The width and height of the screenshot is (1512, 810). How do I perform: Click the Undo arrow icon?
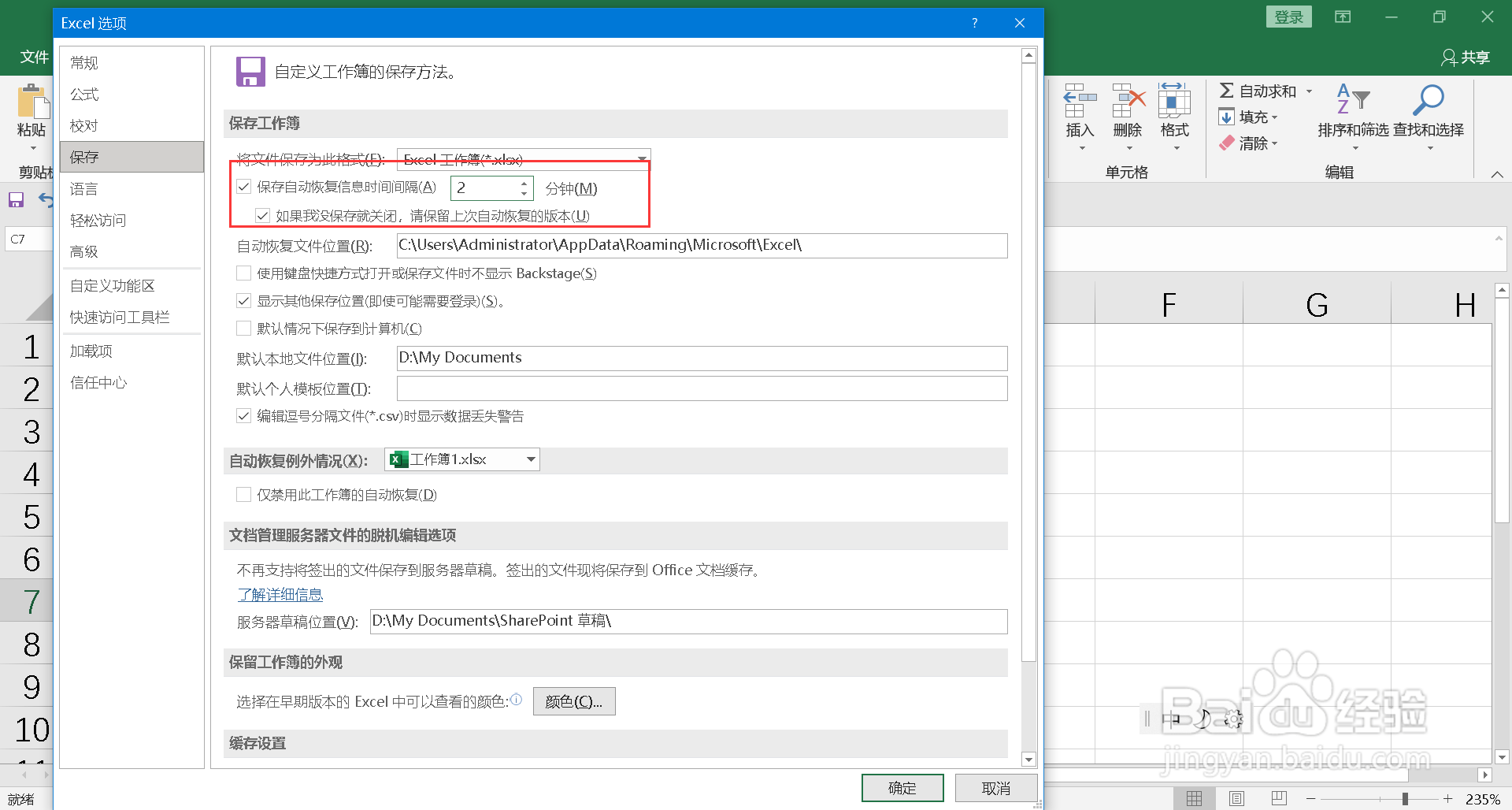(46, 200)
